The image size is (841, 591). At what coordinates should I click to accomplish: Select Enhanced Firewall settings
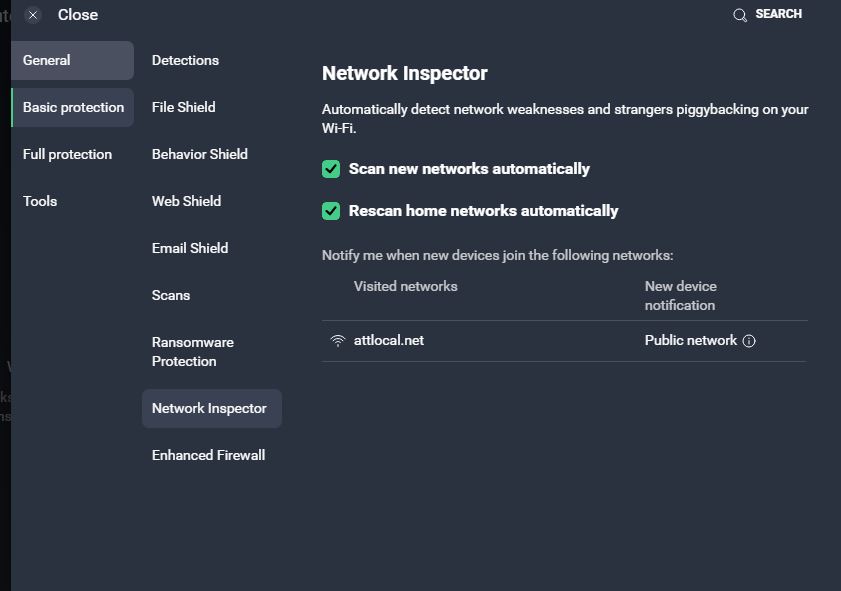(208, 455)
